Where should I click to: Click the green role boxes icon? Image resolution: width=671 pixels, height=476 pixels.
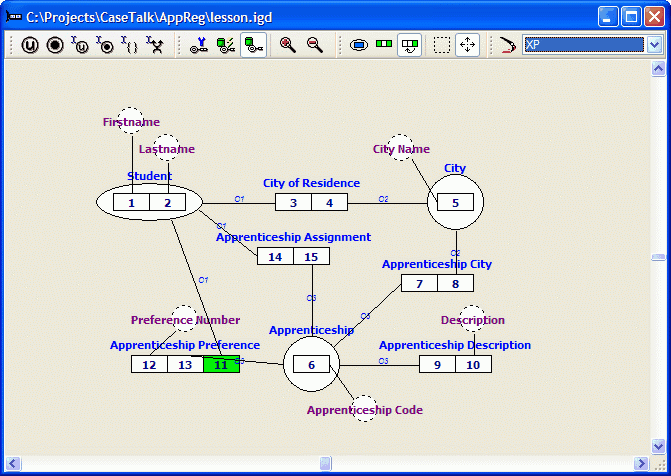coord(384,44)
